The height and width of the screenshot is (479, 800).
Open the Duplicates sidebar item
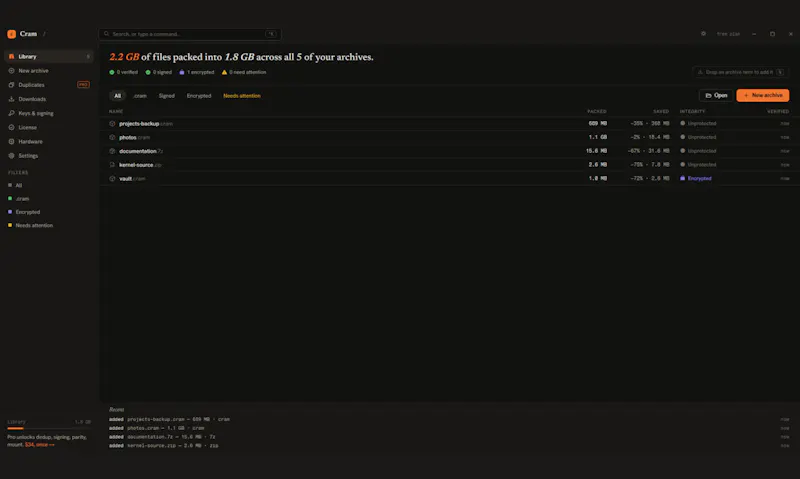[x=48, y=85]
